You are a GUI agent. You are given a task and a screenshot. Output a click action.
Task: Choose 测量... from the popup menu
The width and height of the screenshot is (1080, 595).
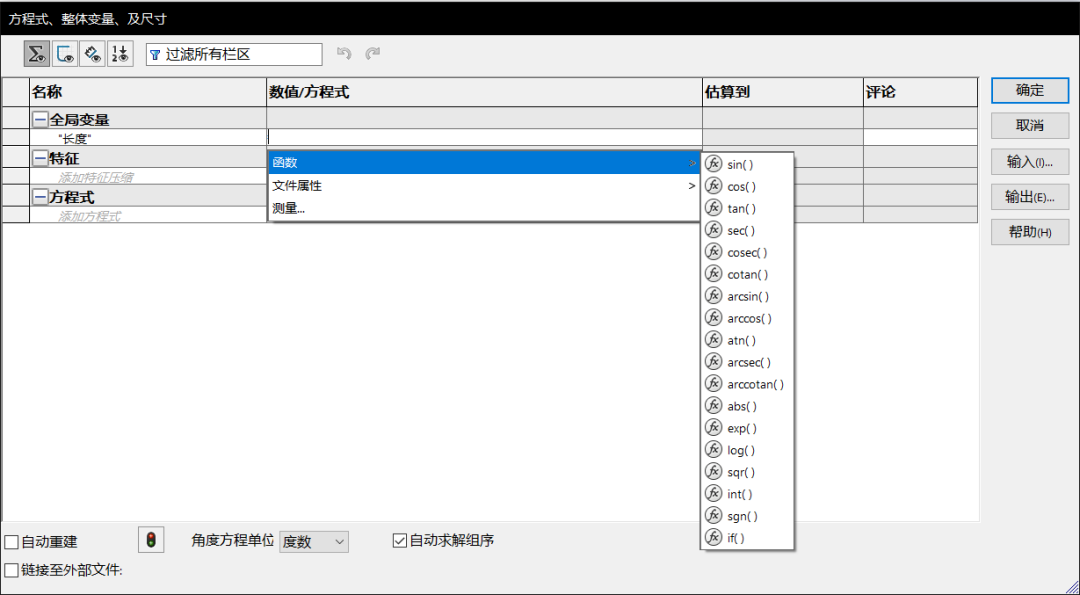pyautogui.click(x=290, y=209)
